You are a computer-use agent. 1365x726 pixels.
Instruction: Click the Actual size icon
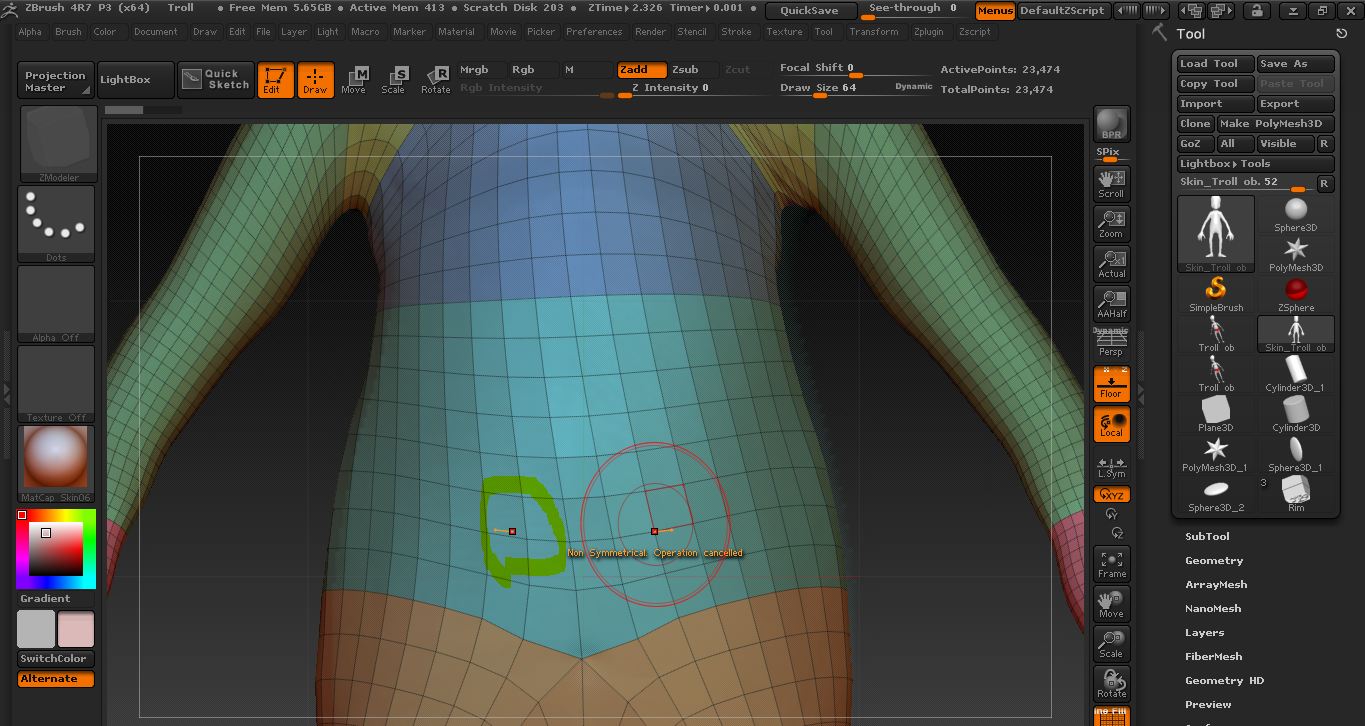[x=1111, y=263]
